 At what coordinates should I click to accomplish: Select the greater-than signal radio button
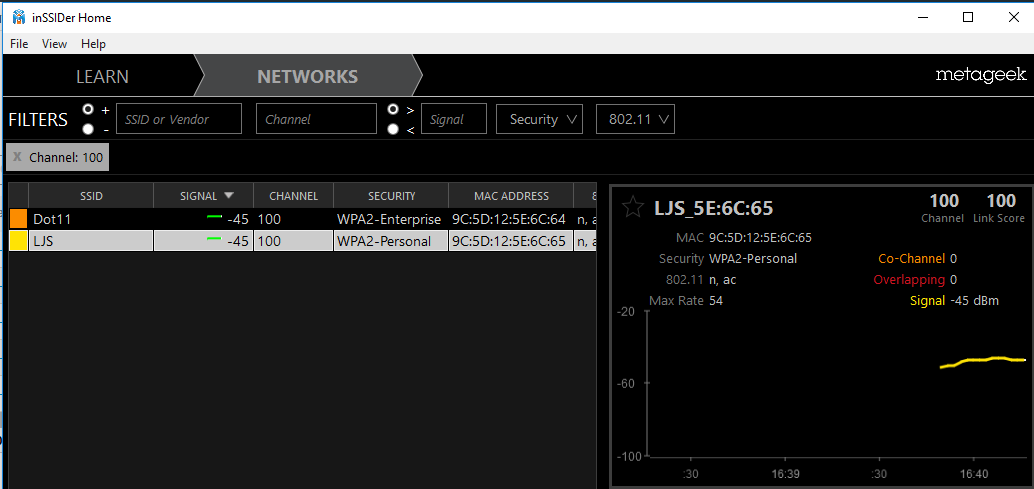point(393,109)
